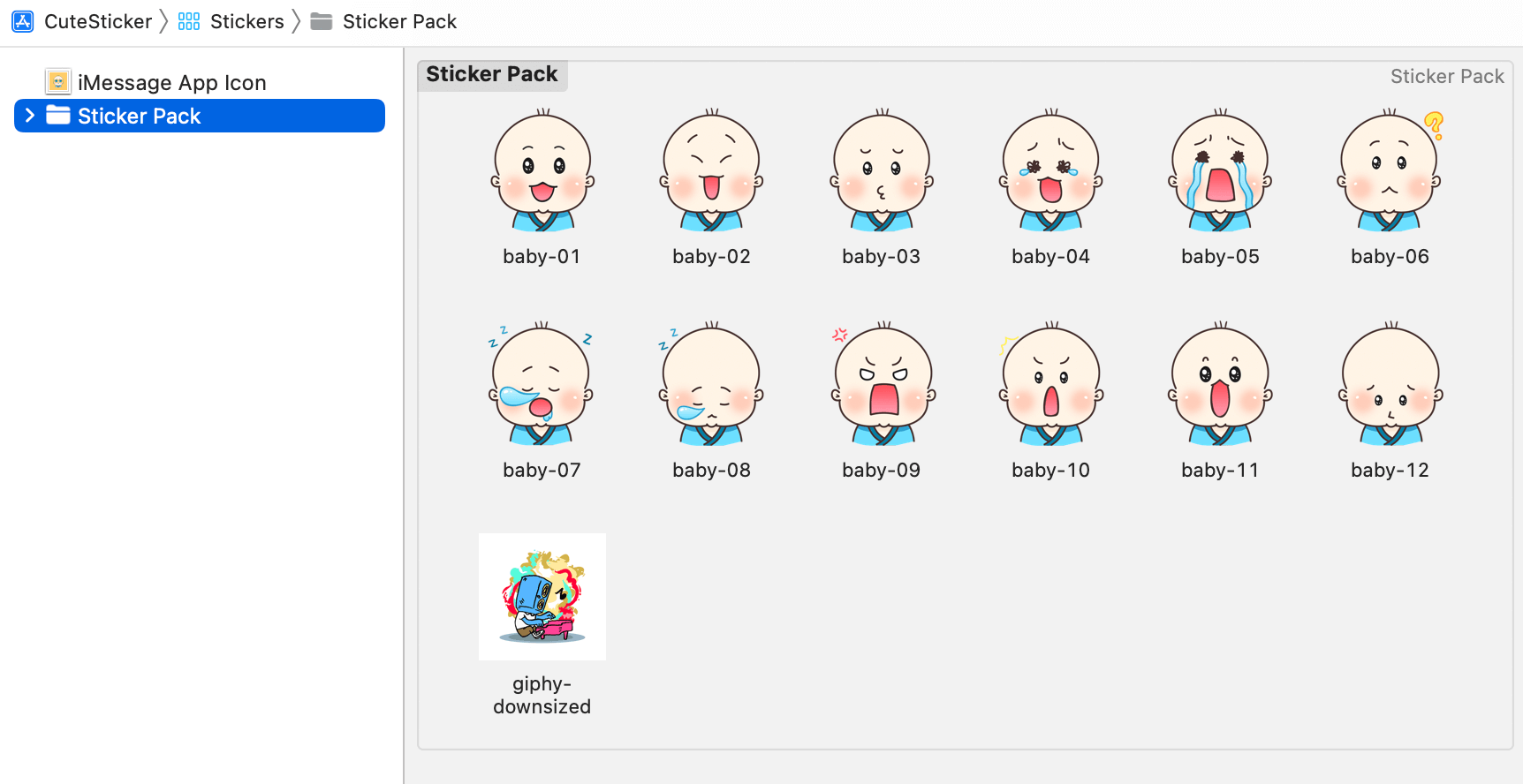Select the baby-09 angry sticker
This screenshot has width=1523, height=784.
point(882,385)
